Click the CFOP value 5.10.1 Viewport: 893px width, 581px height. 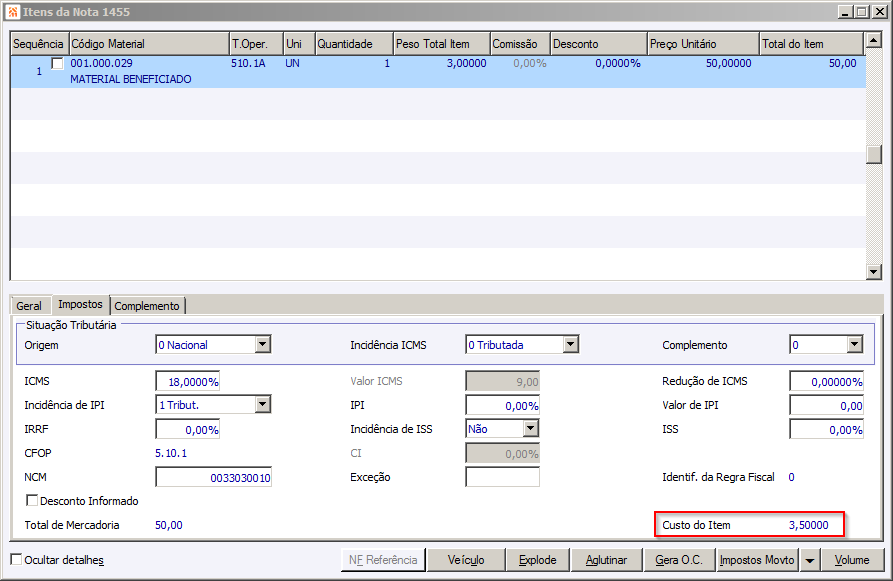[x=171, y=453]
